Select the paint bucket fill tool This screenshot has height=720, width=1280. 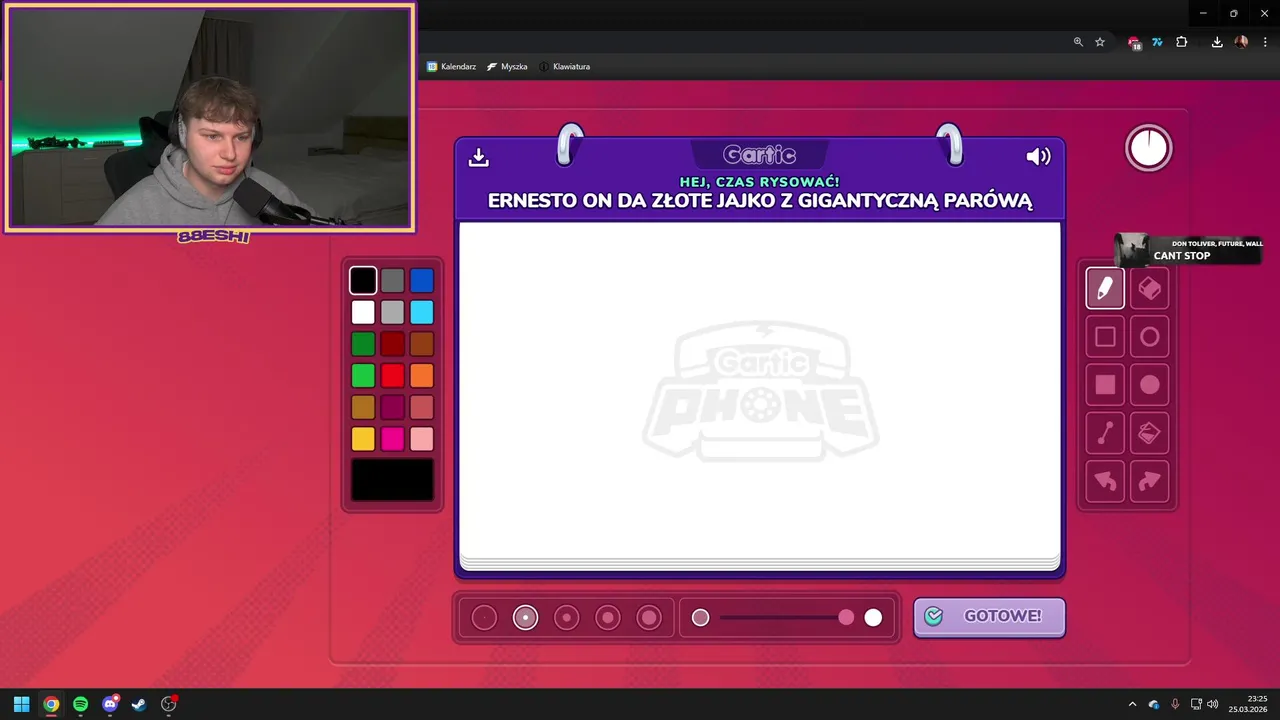(1150, 433)
